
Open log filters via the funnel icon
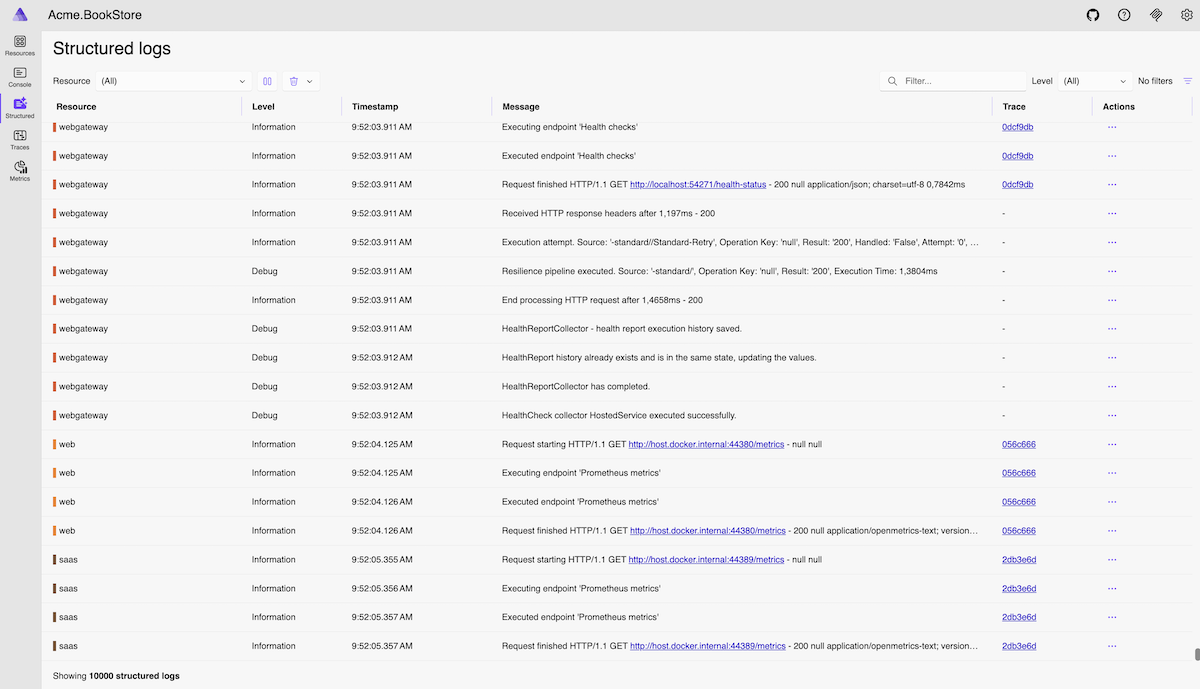pyautogui.click(x=1188, y=81)
